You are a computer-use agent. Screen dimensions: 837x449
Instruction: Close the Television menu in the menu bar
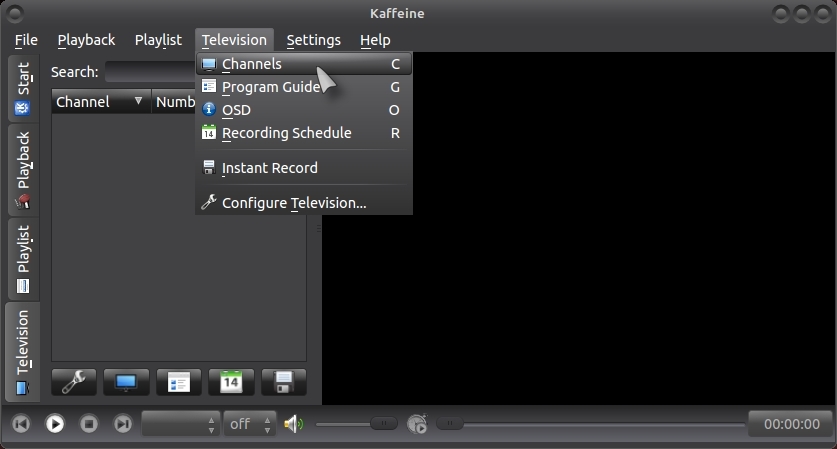point(234,40)
